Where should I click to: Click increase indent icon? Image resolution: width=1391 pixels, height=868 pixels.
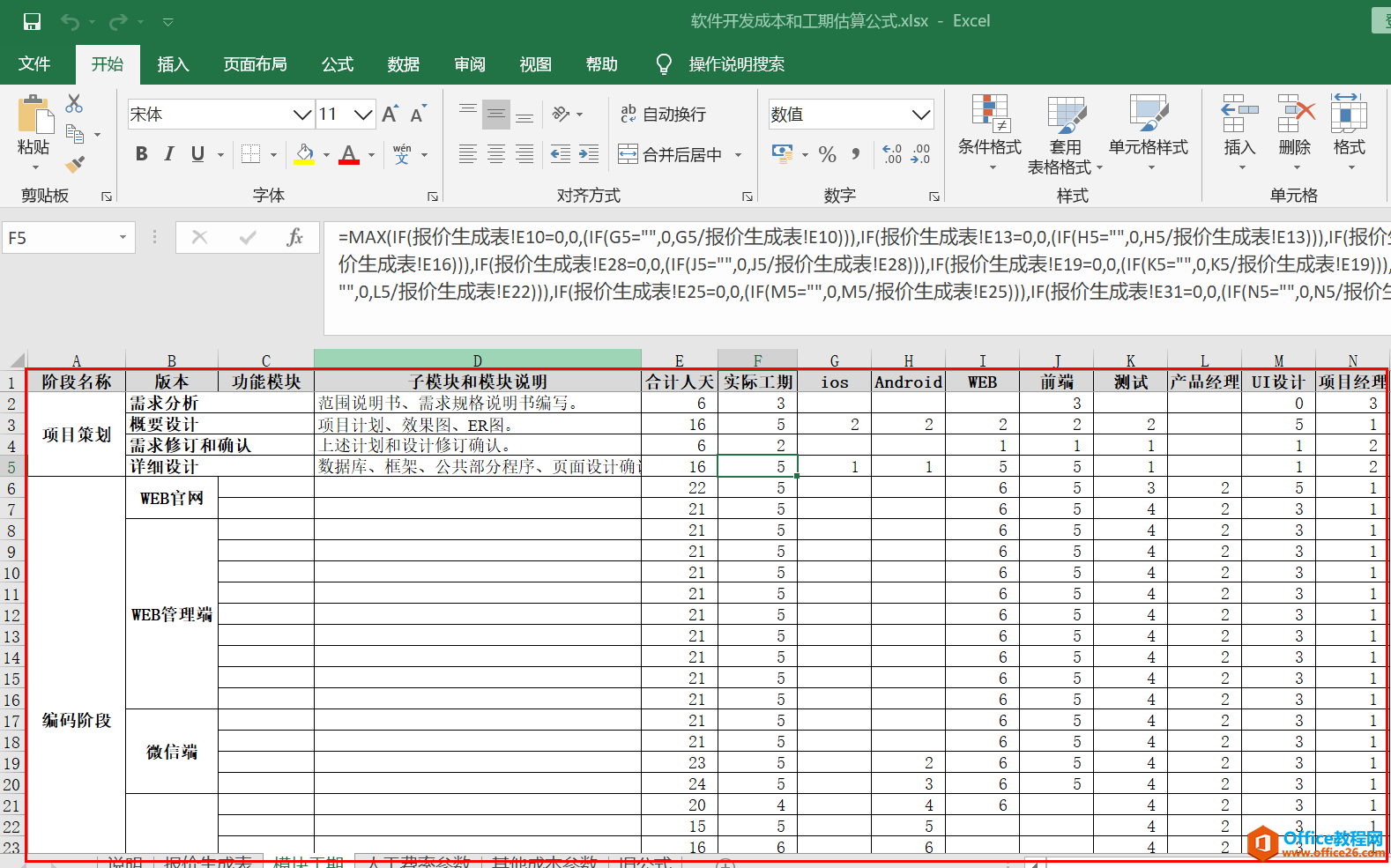point(589,154)
